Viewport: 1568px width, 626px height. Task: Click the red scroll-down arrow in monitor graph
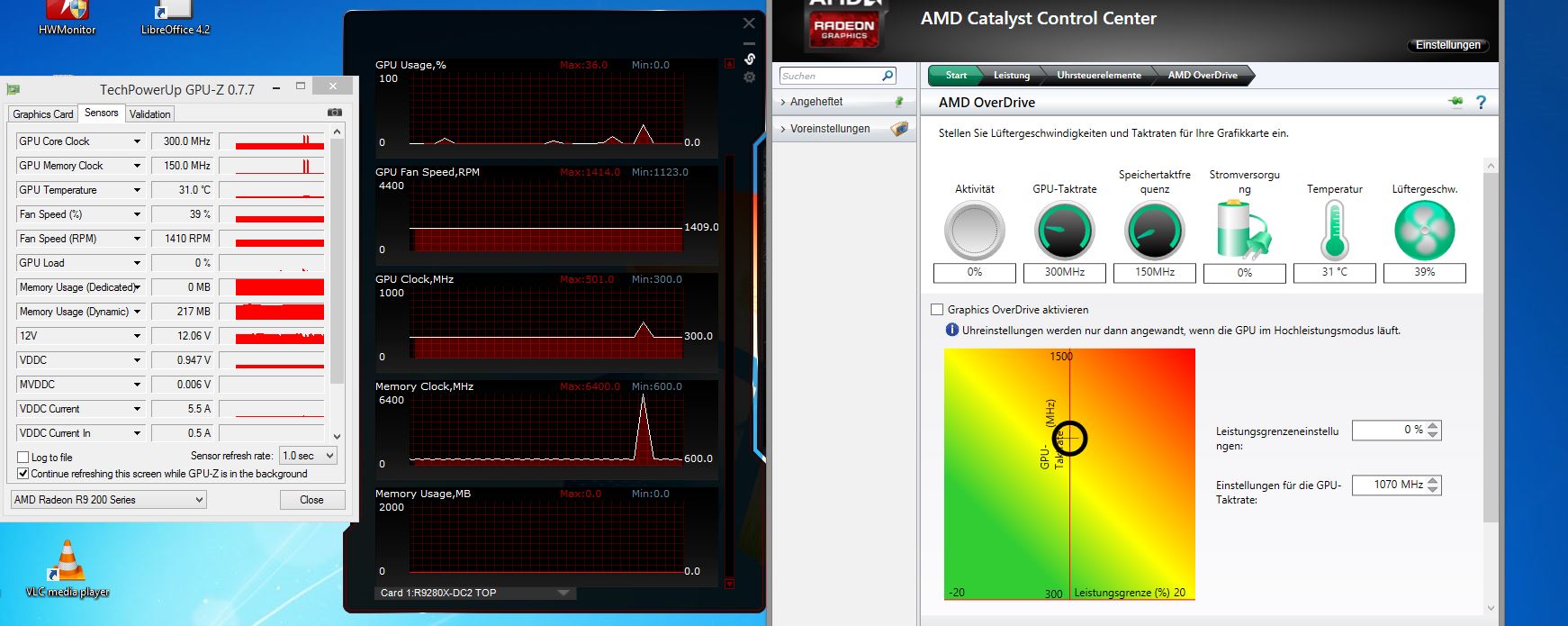(x=729, y=584)
